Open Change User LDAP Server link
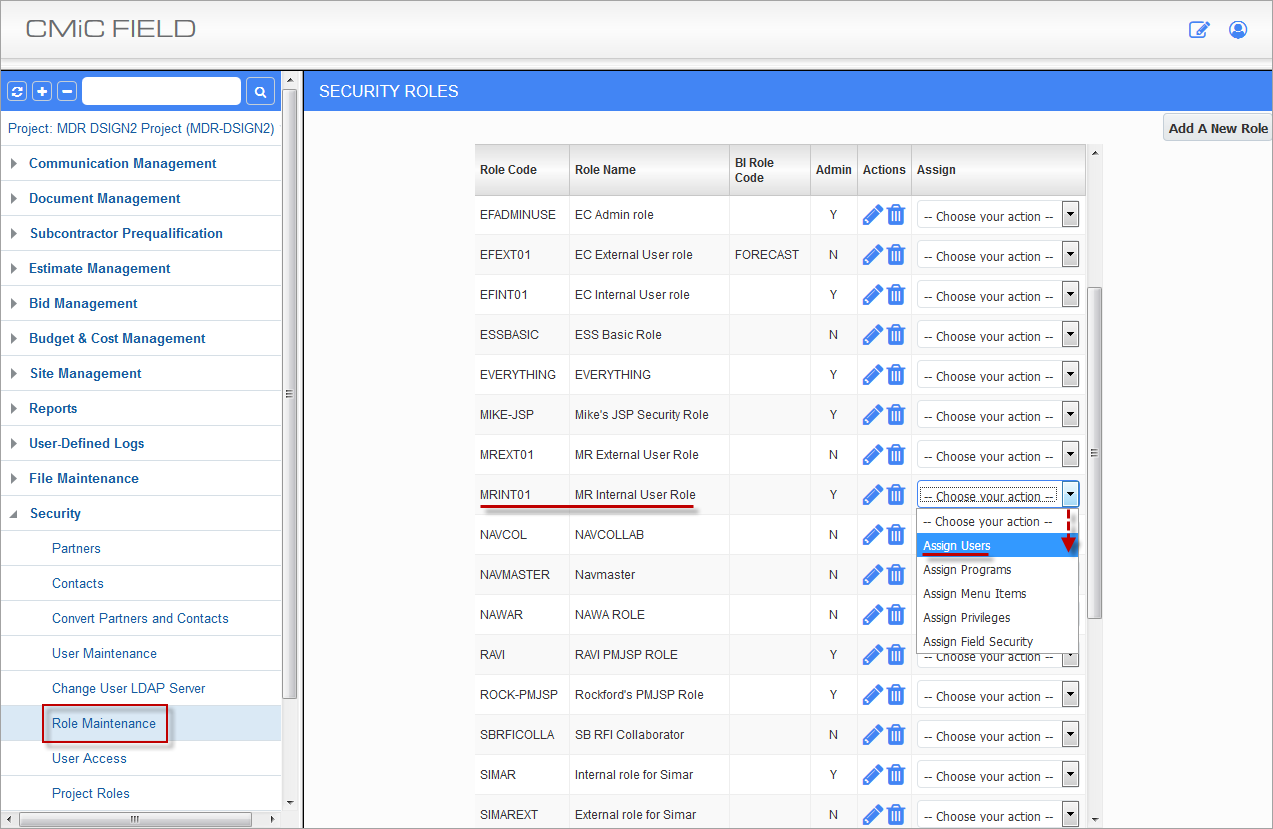The height and width of the screenshot is (829, 1273). (x=129, y=688)
